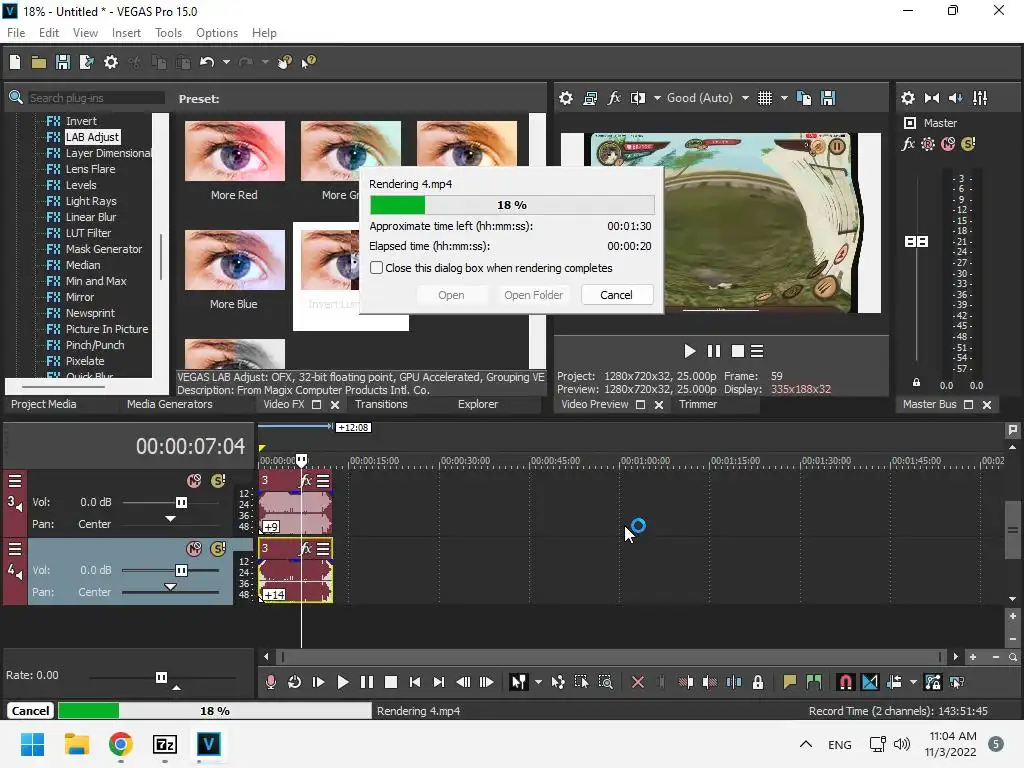Open the preview transport hamburger menu
Screen dimensions: 1024x768
coord(757,351)
